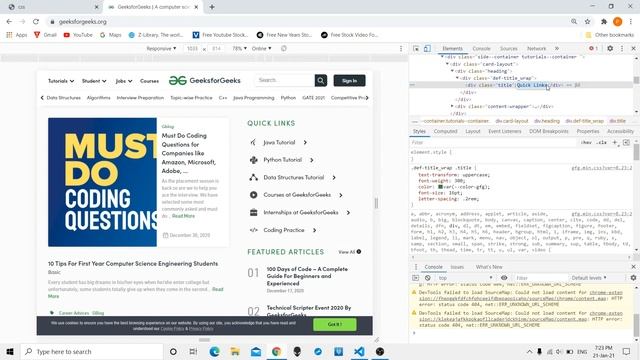The width and height of the screenshot is (640, 360).
Task: Bookmark this page with the star icon
Action: pos(587,22)
